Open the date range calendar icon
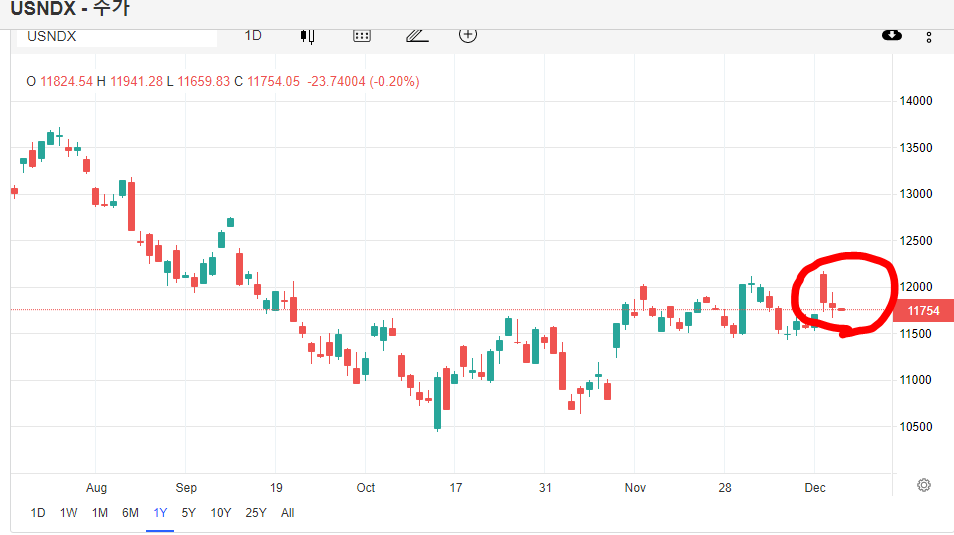954x535 pixels. pyautogui.click(x=361, y=36)
